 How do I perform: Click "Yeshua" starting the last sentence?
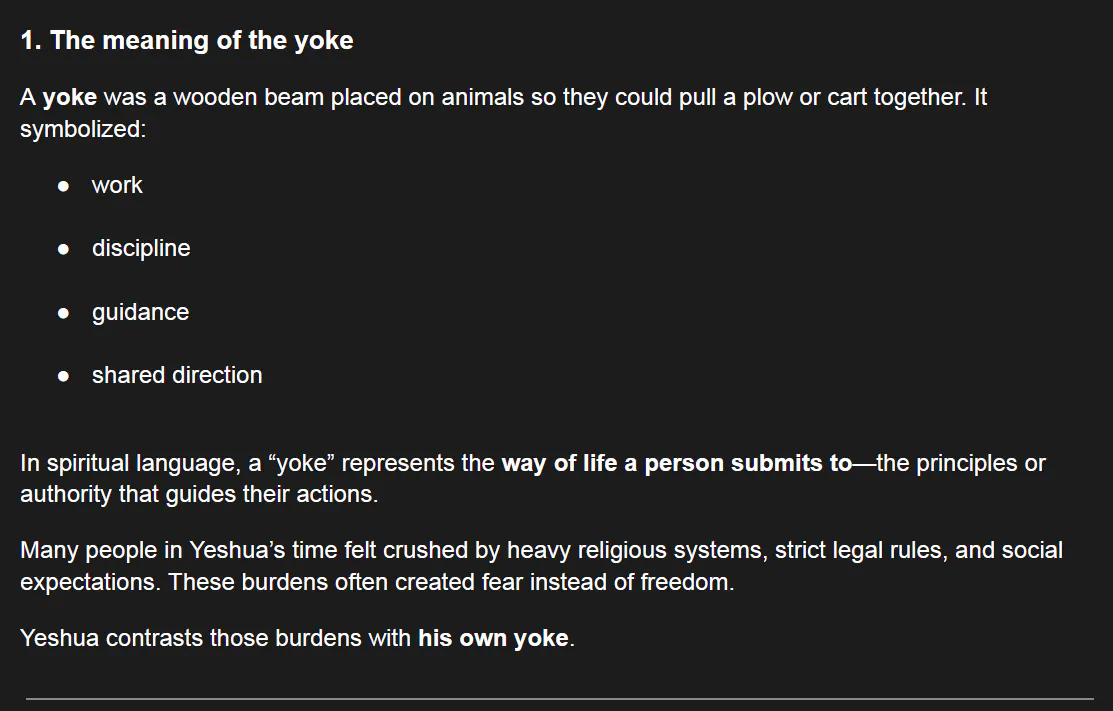coord(59,638)
